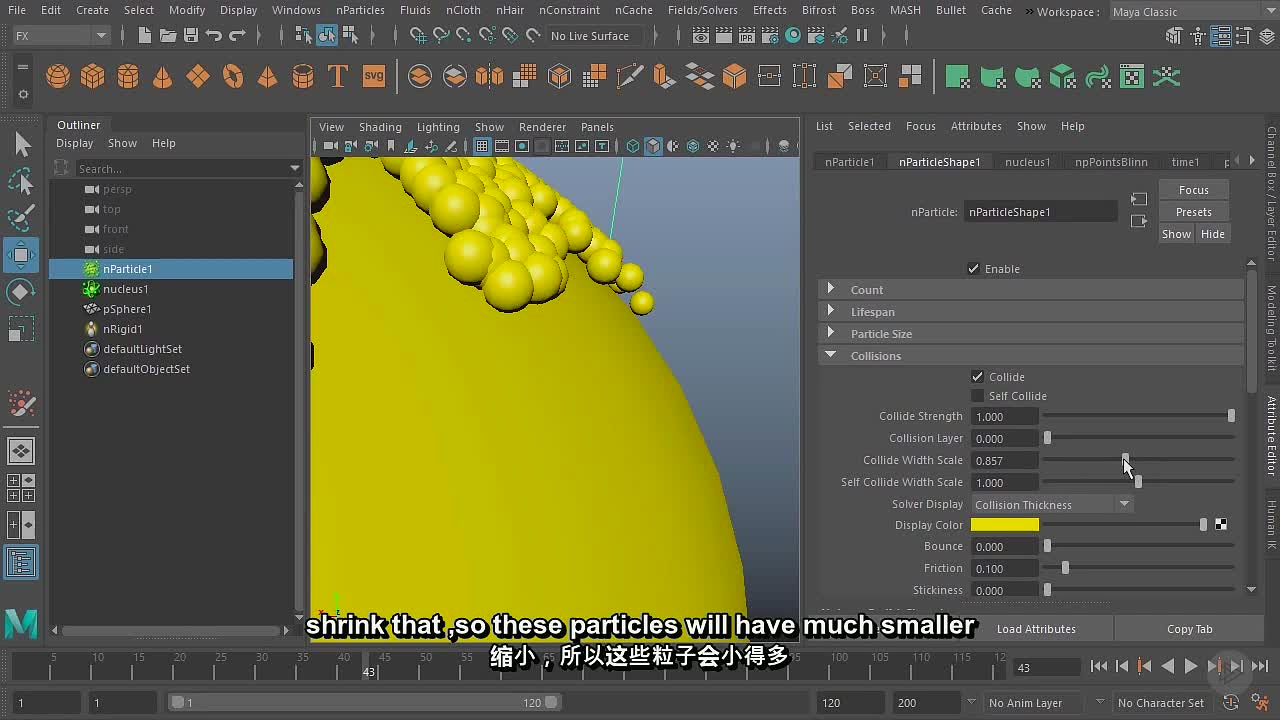1280x720 pixels.
Task: Uncheck the Collide checkbox
Action: (977, 377)
